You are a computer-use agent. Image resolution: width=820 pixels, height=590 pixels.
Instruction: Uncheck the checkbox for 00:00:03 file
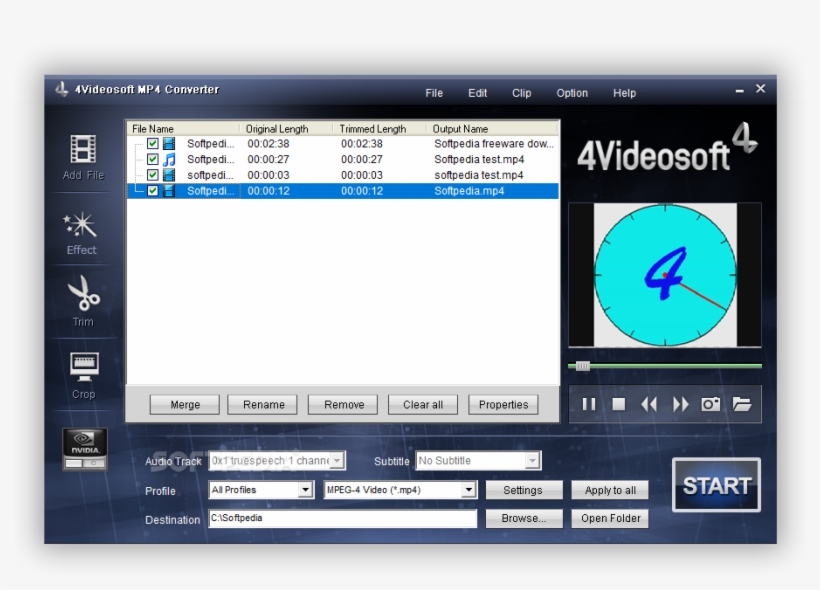[152, 175]
